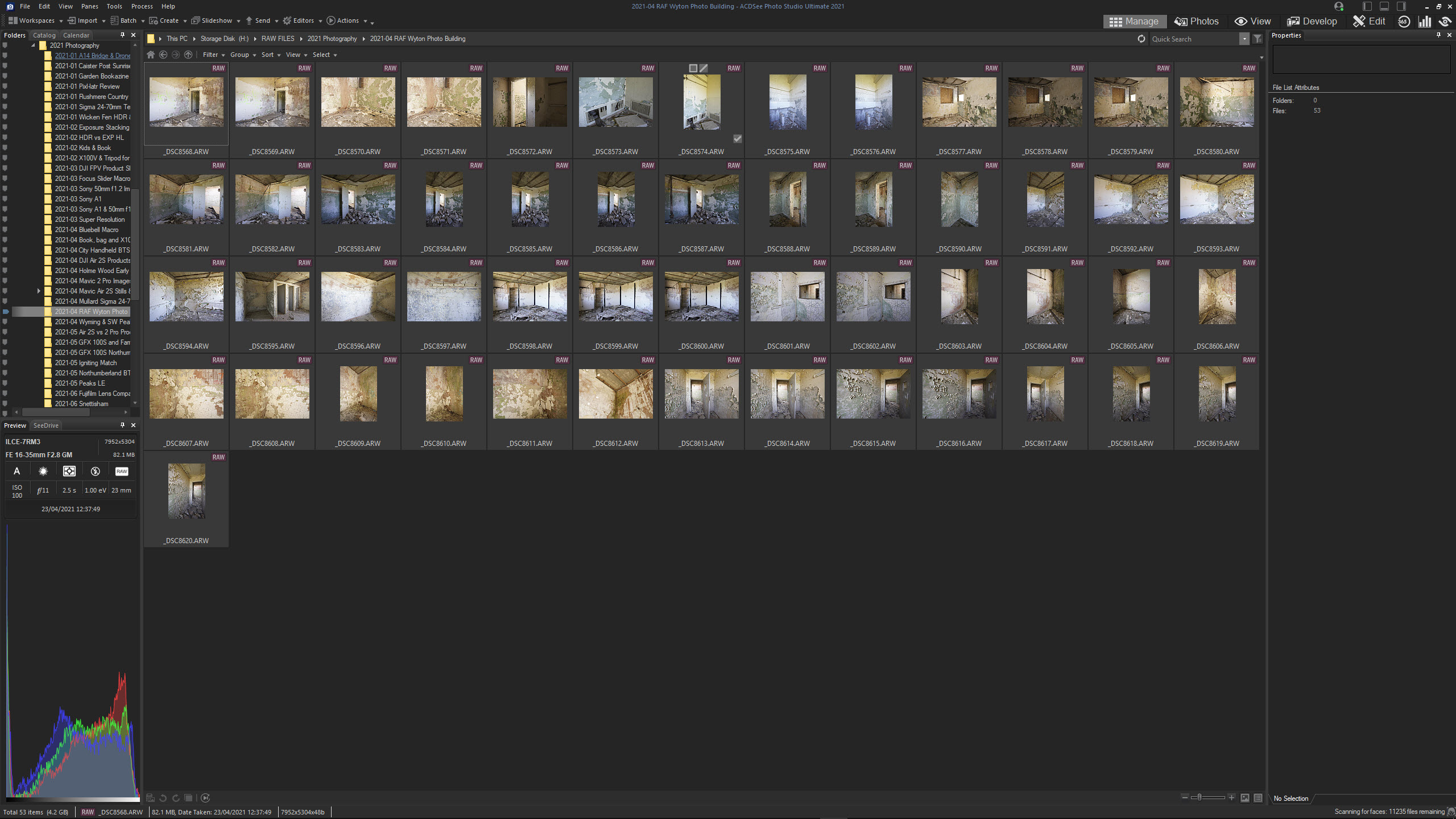Adjust the thumbnail size slider
Screen dimensions: 1456x819
click(x=1200, y=797)
